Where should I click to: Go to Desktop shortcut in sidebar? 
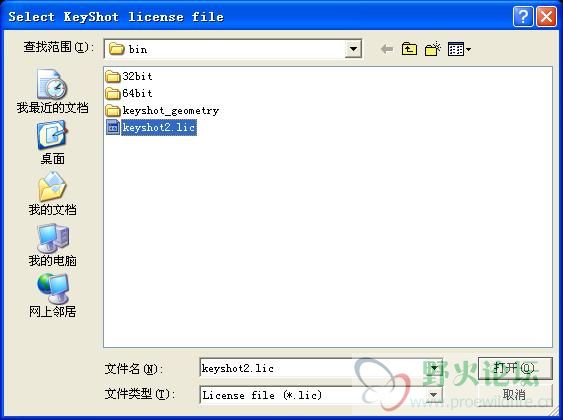point(52,143)
